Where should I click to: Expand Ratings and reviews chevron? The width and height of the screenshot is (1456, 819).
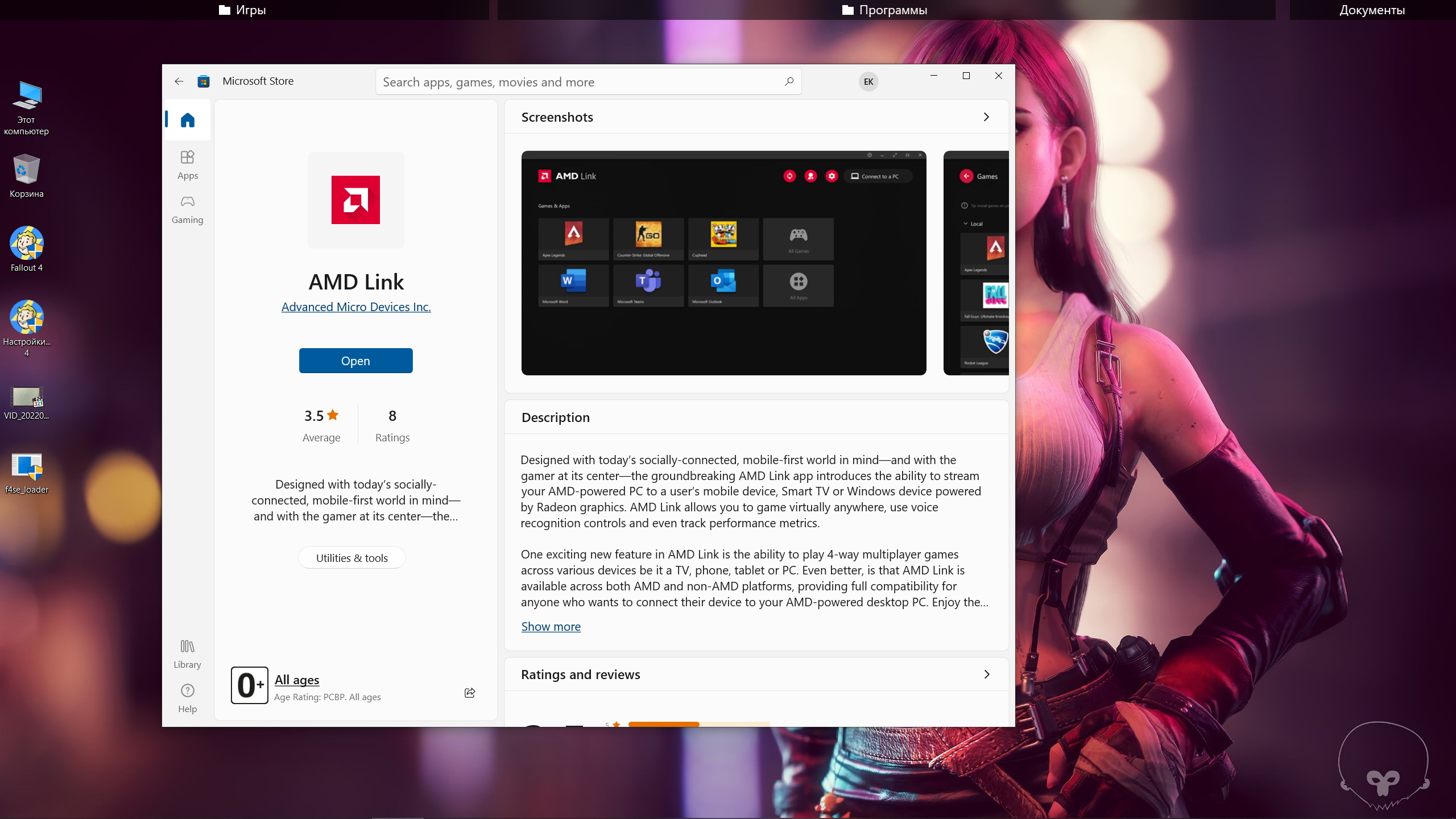(986, 674)
